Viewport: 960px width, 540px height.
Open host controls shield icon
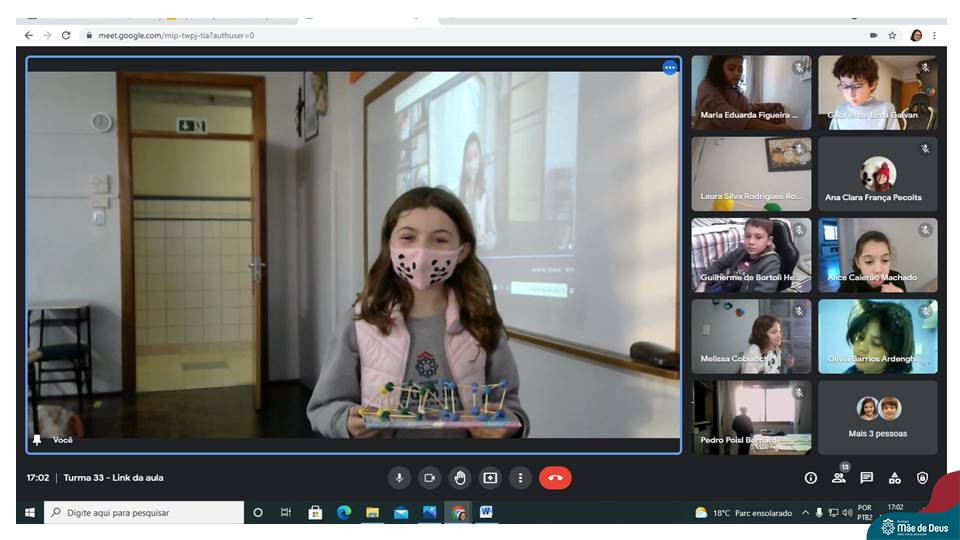922,478
